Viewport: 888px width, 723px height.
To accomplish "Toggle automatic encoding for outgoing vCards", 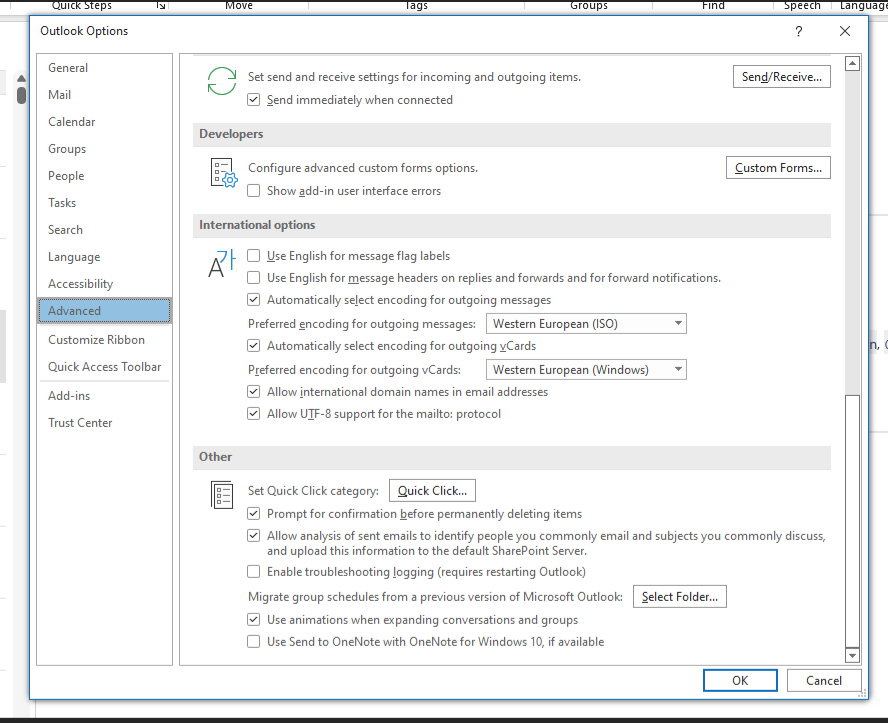I will pos(254,345).
